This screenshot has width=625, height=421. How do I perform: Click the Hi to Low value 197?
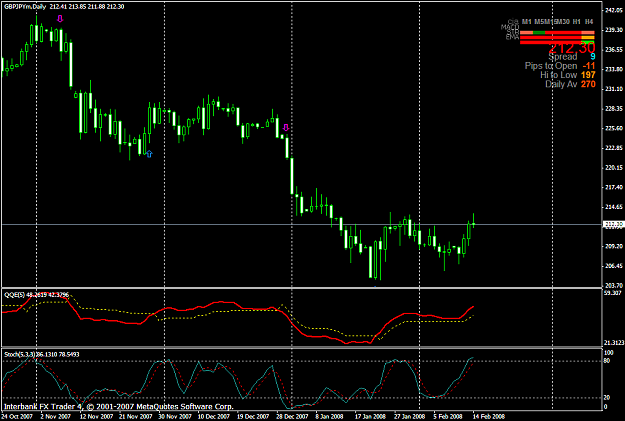pos(588,75)
